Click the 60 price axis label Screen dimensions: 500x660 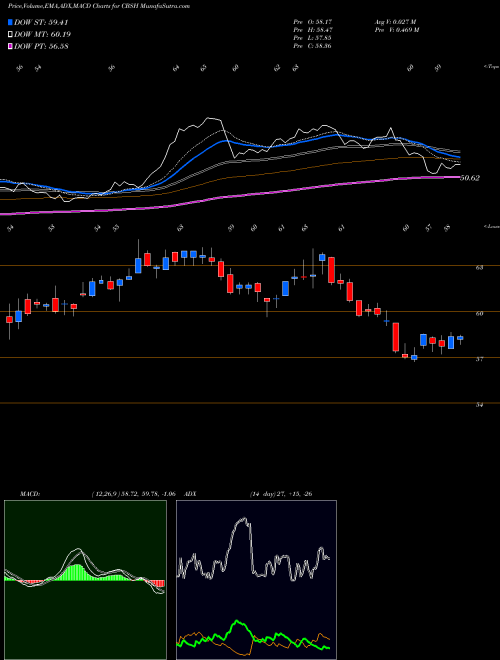[479, 313]
